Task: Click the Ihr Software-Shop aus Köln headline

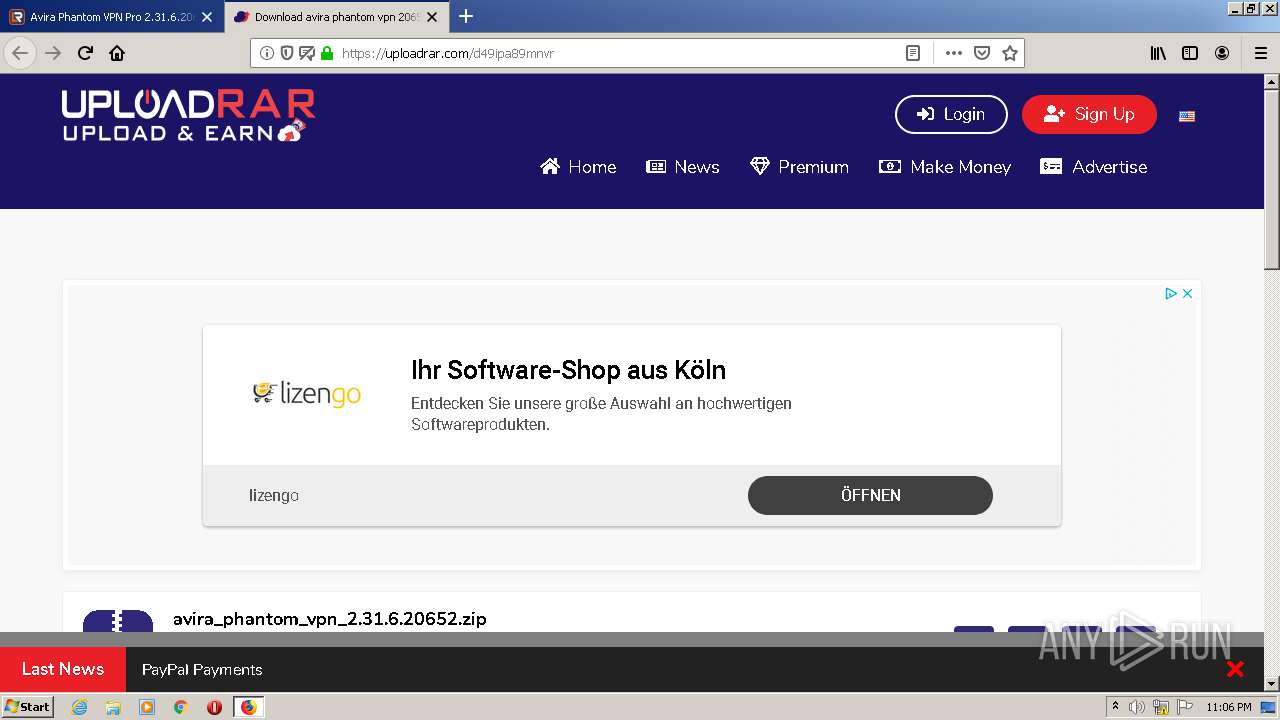Action: coord(568,370)
